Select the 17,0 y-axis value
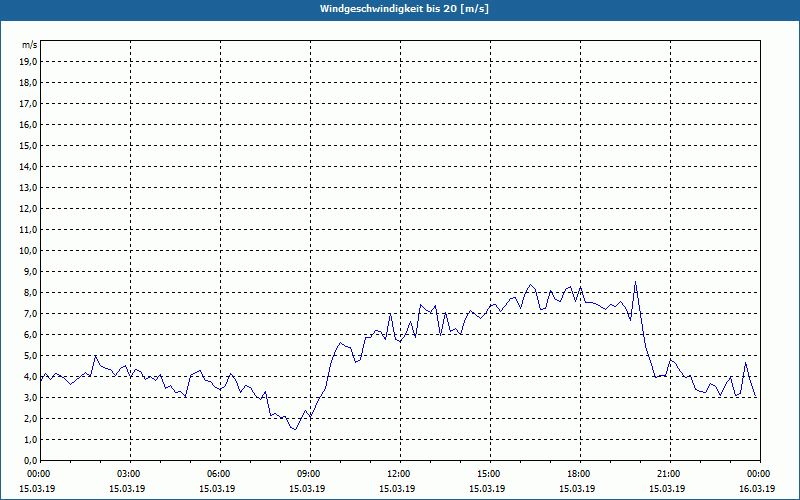800x500 pixels. pyautogui.click(x=28, y=104)
